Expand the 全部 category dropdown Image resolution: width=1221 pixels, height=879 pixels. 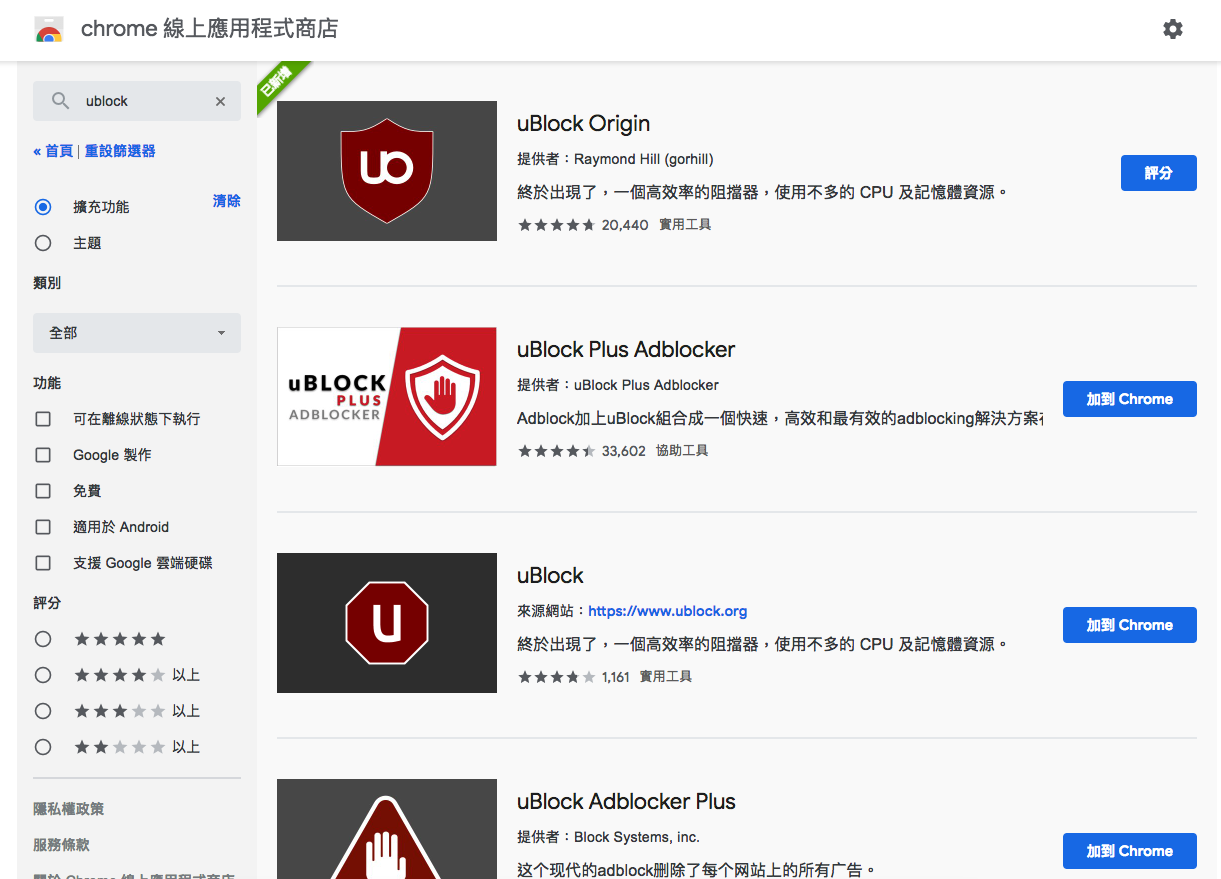pyautogui.click(x=137, y=333)
